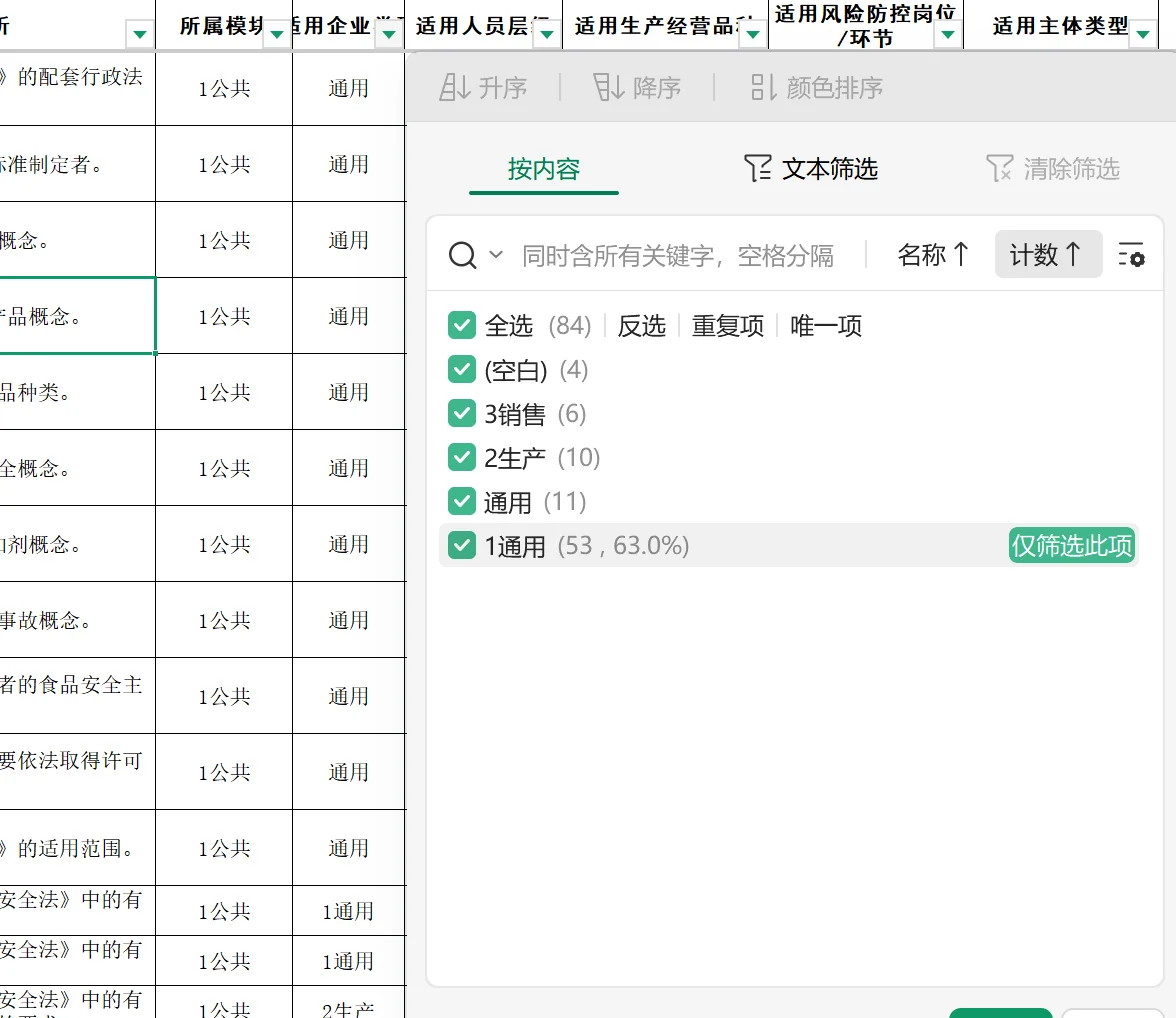Open the leftmost column's filter dropdown arrow
This screenshot has height=1018, width=1176.
[140, 34]
